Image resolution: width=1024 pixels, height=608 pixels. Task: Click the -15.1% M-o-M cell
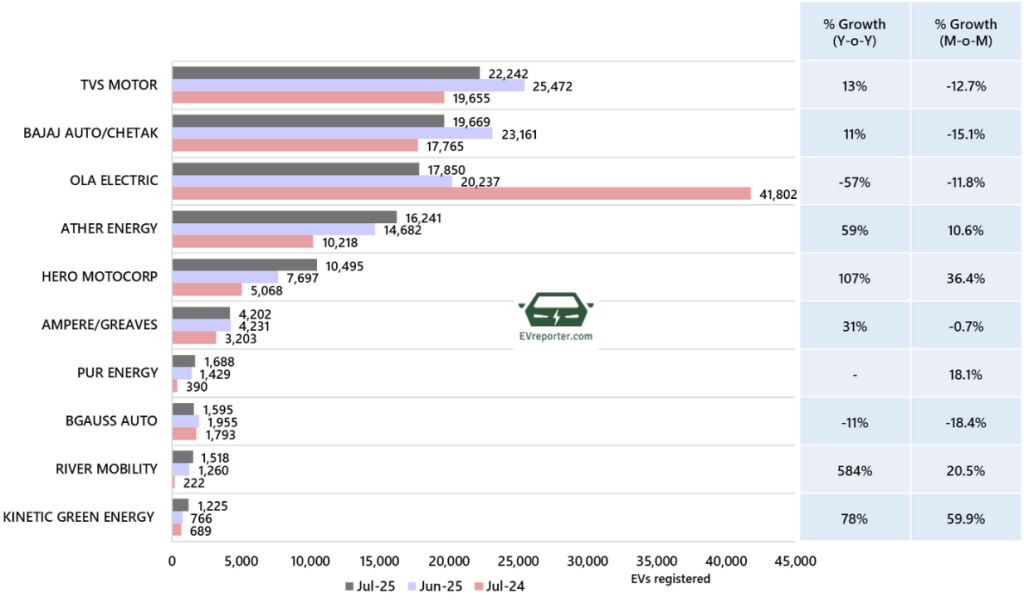click(966, 135)
